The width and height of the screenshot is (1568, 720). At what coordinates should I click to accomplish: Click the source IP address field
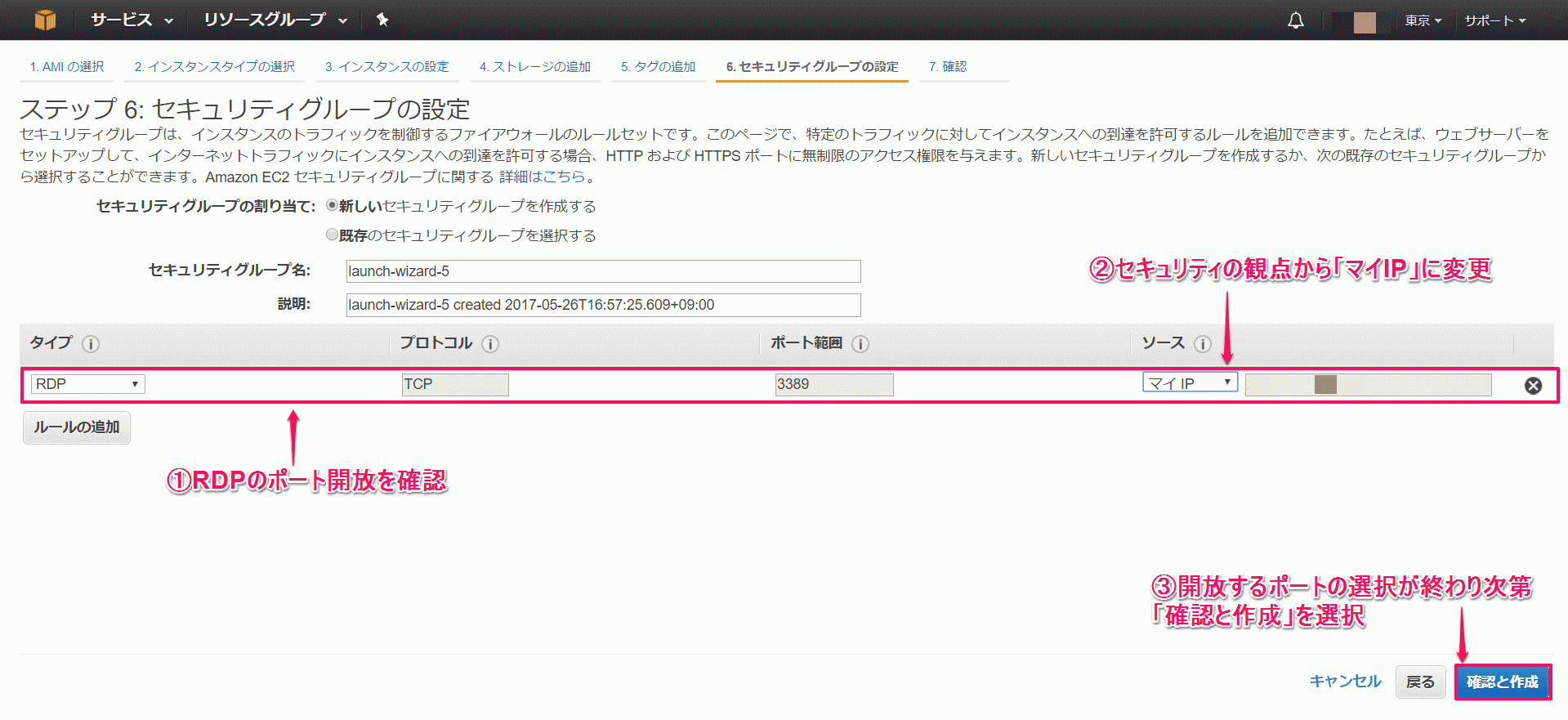[x=1368, y=385]
